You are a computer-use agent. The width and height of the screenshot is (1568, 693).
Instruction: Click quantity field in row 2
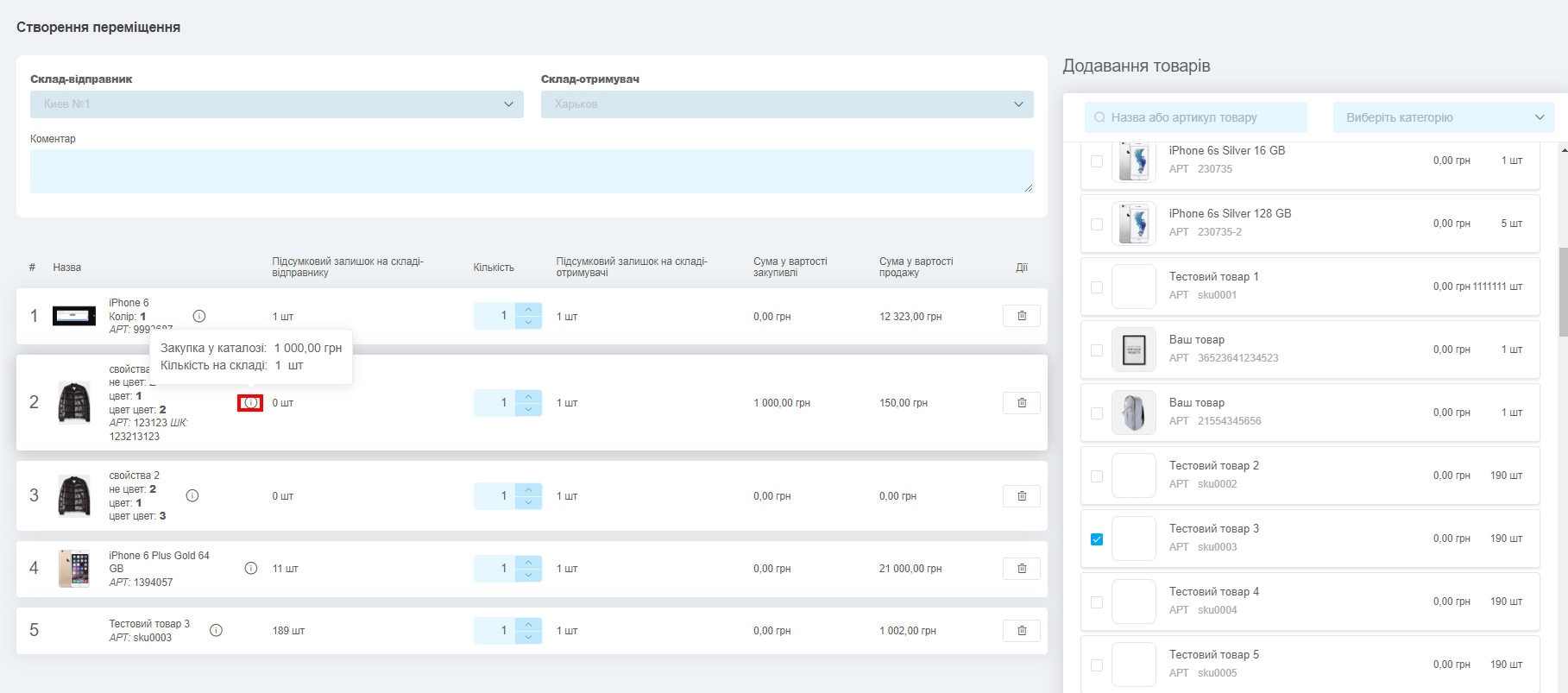(x=494, y=403)
